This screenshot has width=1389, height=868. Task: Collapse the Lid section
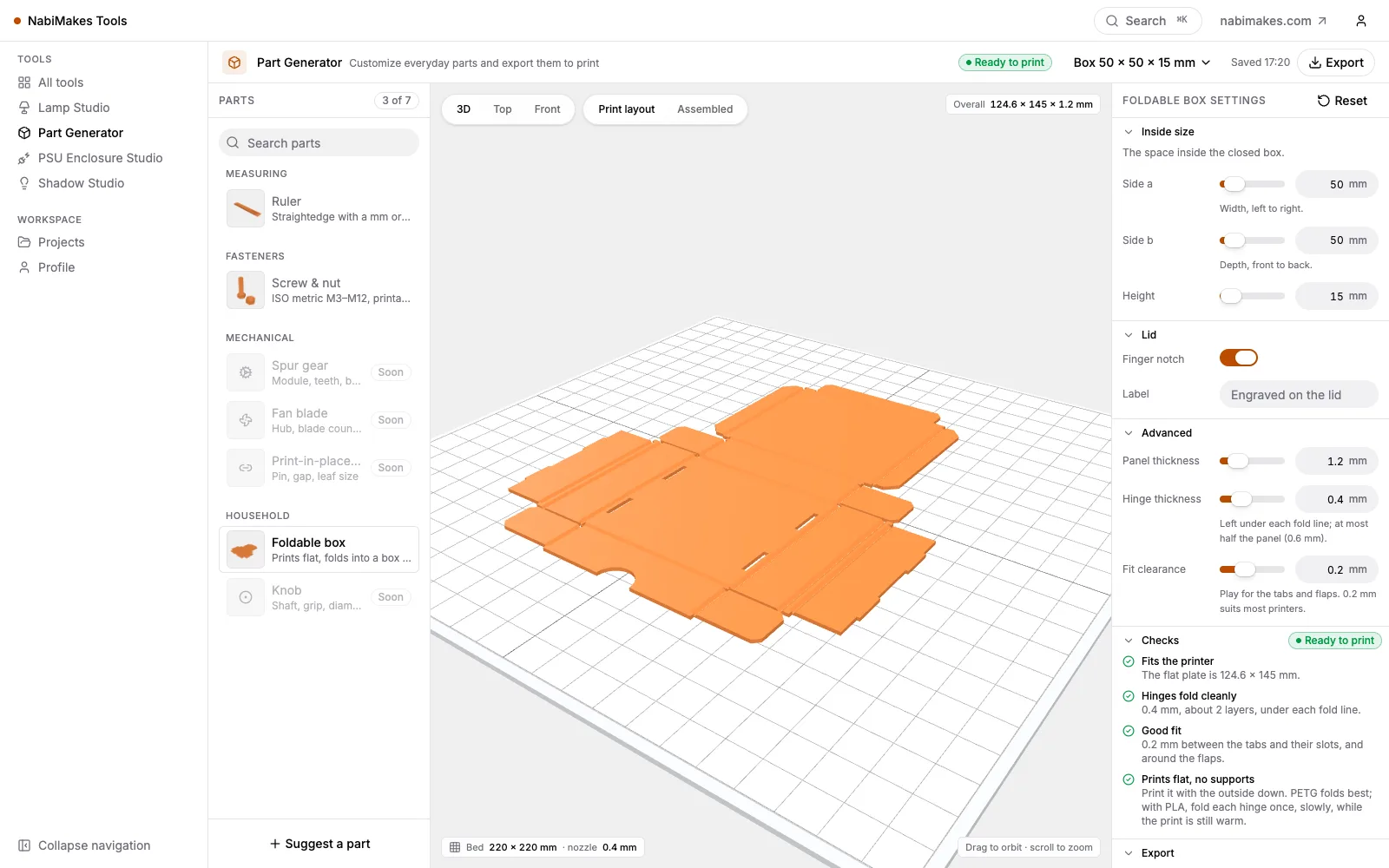(x=1129, y=335)
